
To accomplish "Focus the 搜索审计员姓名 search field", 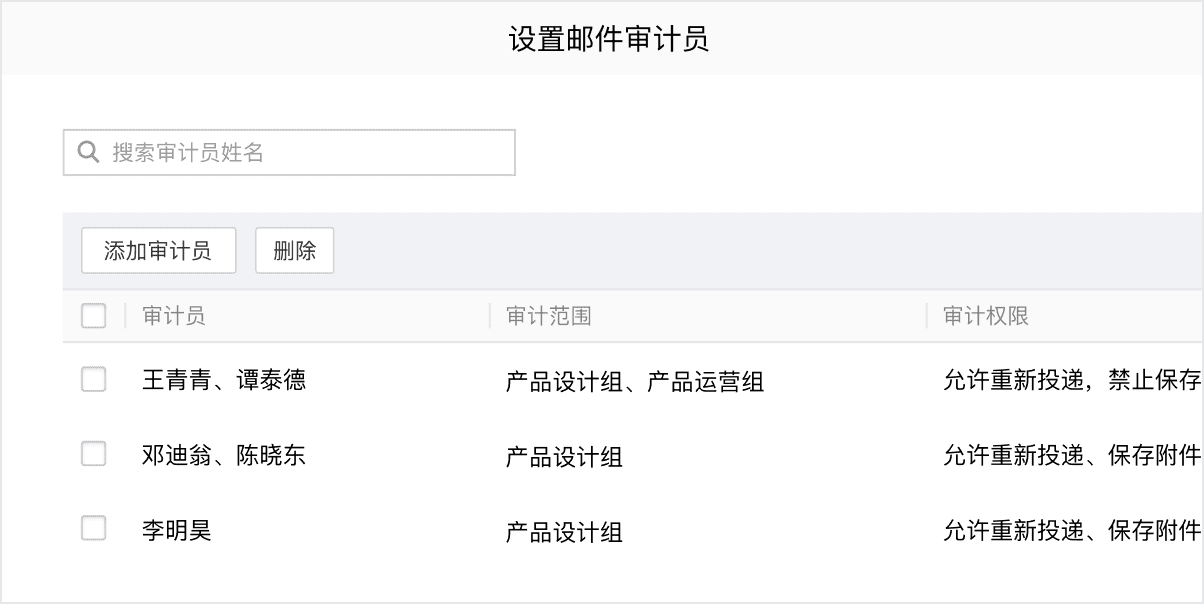I will point(289,152).
